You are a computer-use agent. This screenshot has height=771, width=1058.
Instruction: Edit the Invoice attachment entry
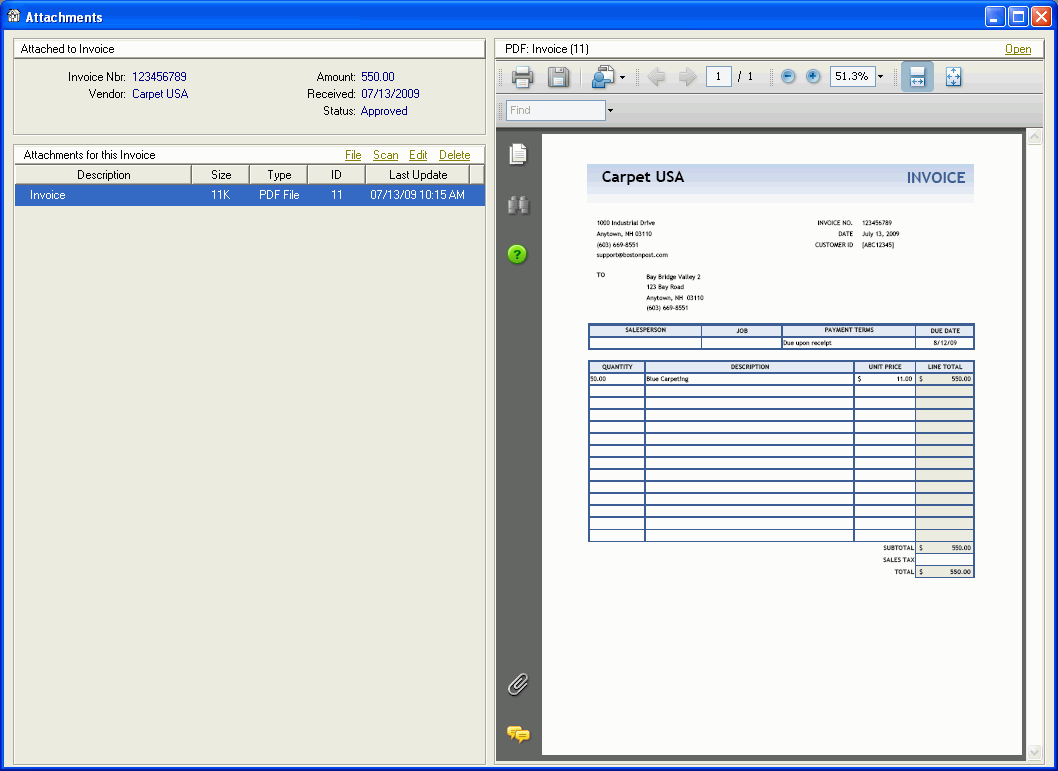click(x=418, y=155)
